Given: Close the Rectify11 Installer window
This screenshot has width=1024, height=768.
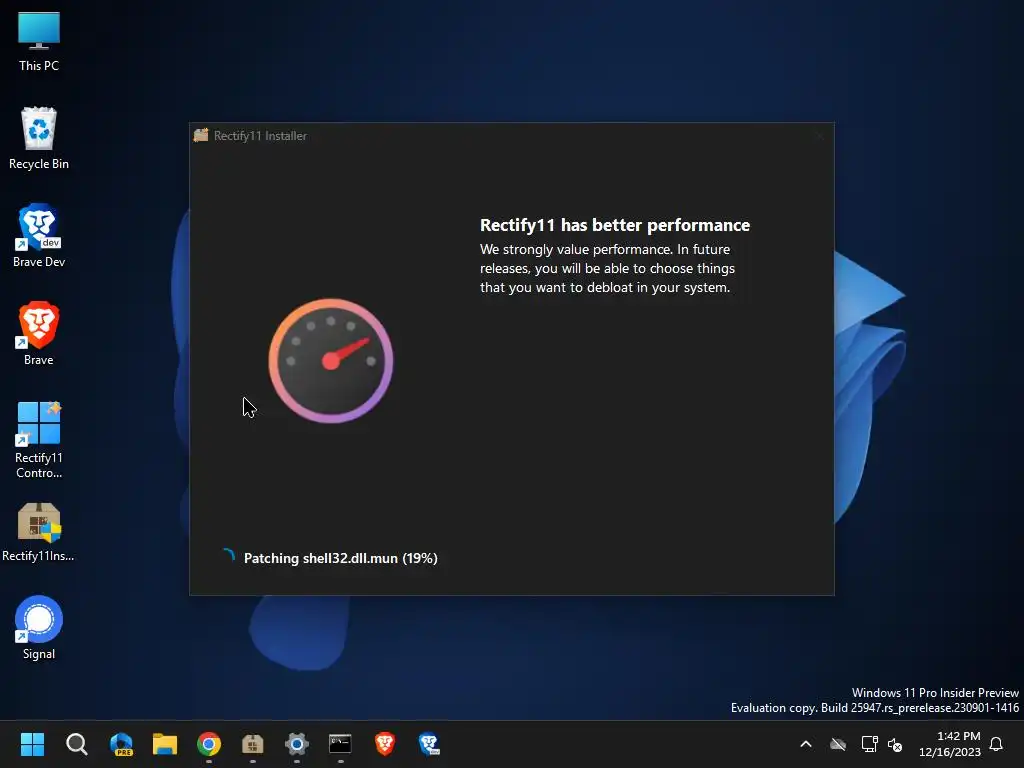Looking at the screenshot, I should (x=820, y=136).
